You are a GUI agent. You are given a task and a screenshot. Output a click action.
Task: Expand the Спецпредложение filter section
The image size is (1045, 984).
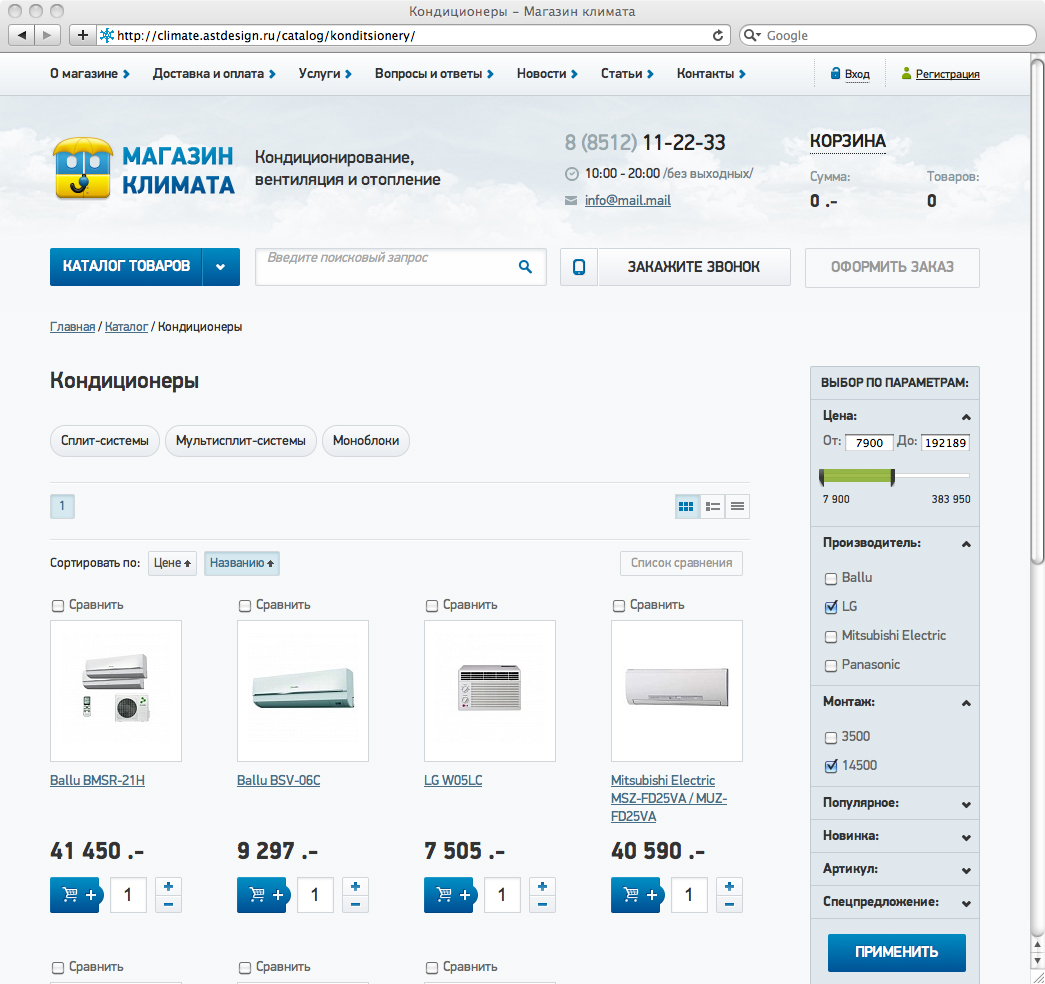[x=966, y=903]
